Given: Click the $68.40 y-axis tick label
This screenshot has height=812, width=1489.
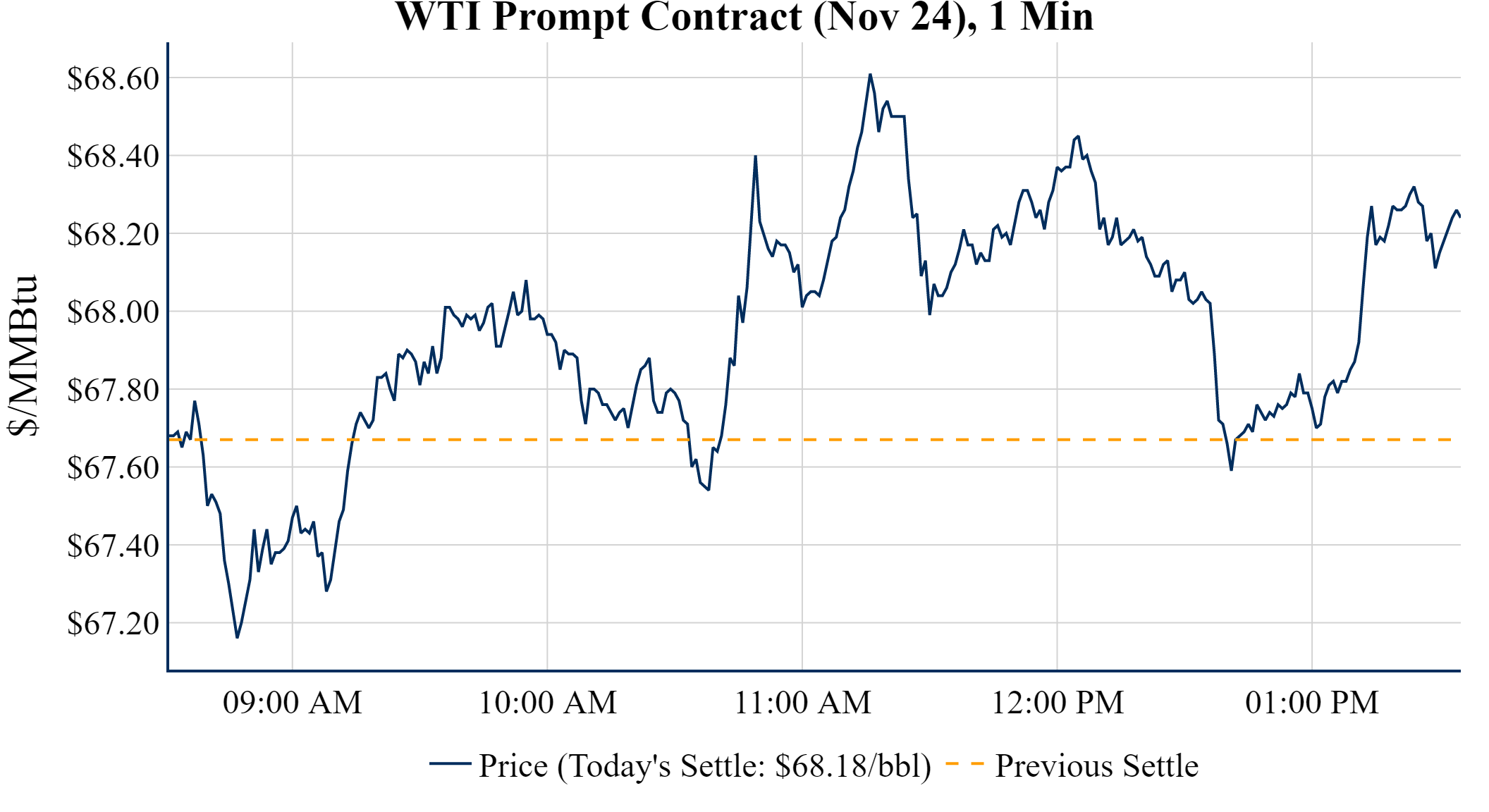Looking at the screenshot, I should [113, 156].
